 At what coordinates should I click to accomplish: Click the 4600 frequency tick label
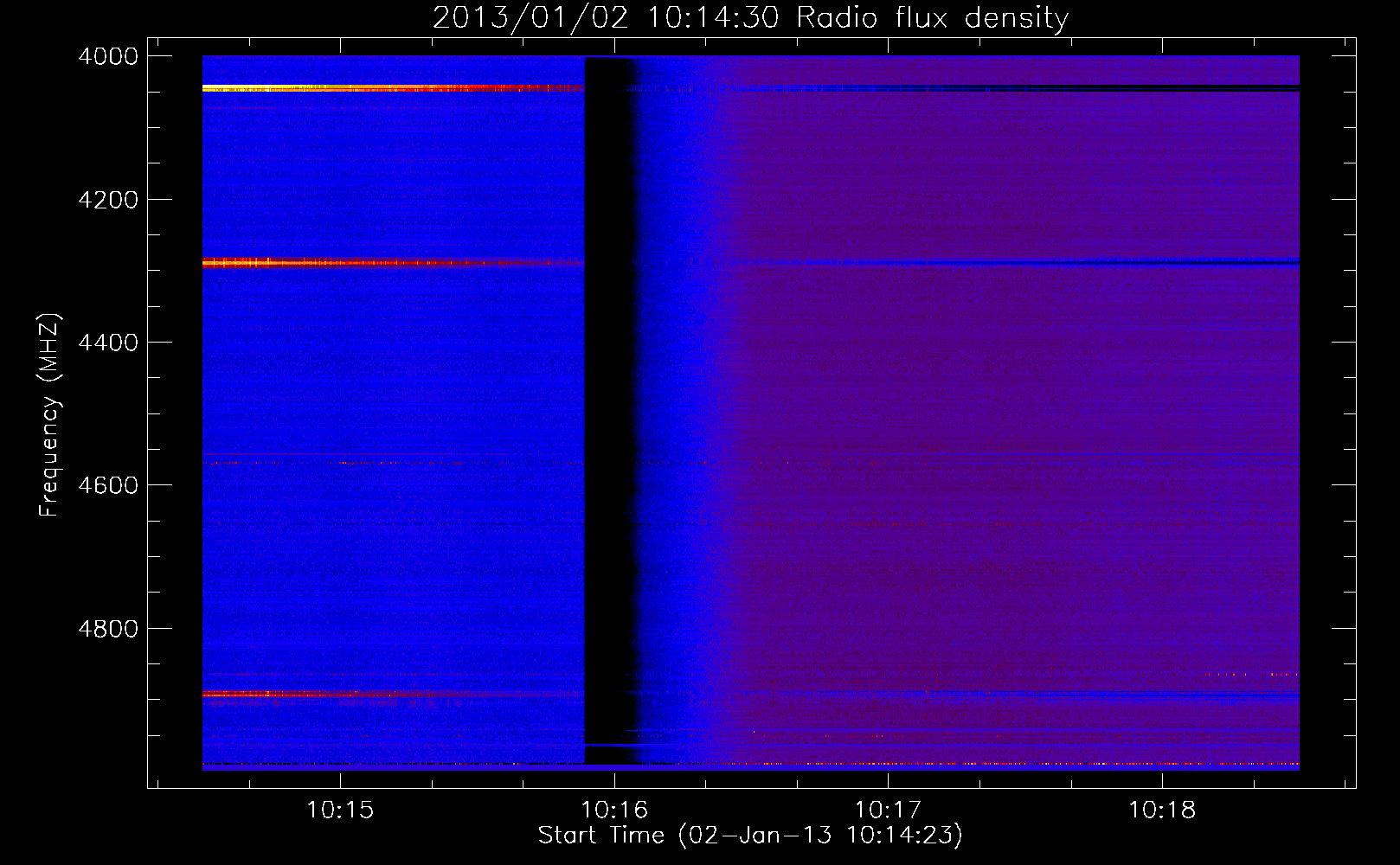(108, 485)
